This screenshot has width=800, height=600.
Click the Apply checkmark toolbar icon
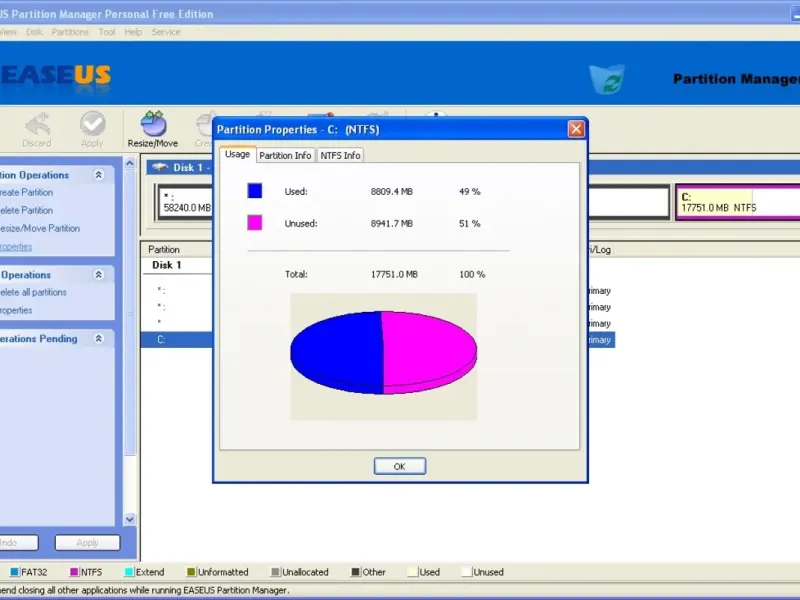click(92, 124)
